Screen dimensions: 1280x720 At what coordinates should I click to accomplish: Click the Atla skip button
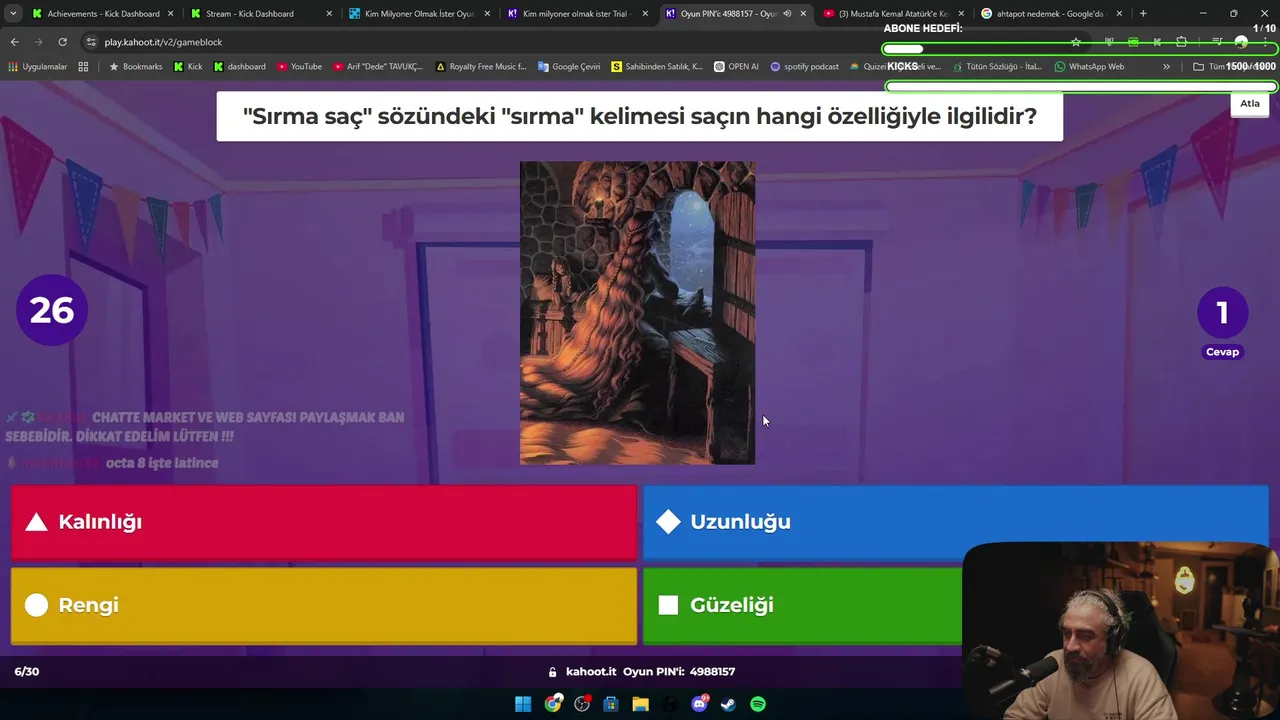coord(1250,103)
